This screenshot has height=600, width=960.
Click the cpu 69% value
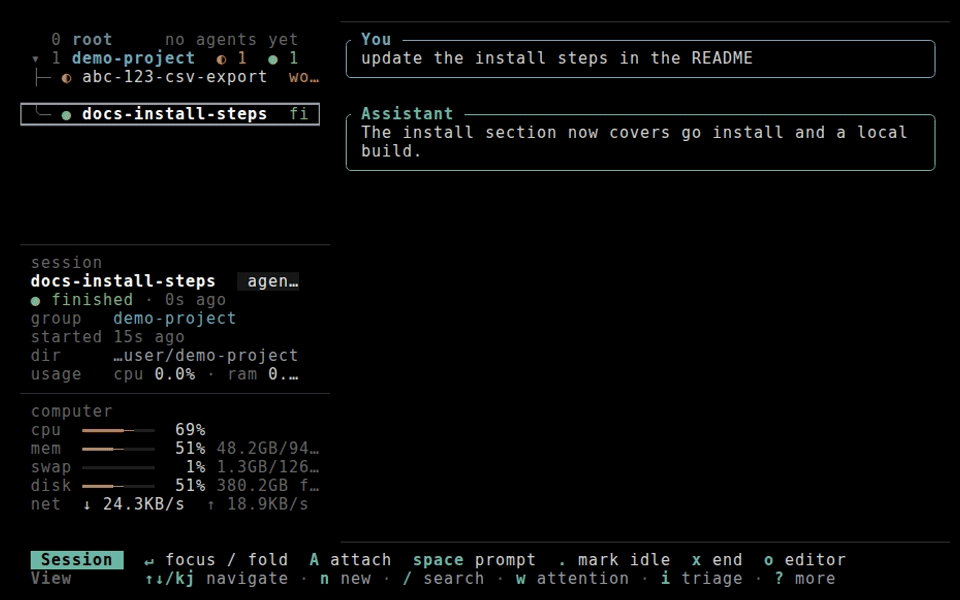(x=190, y=430)
